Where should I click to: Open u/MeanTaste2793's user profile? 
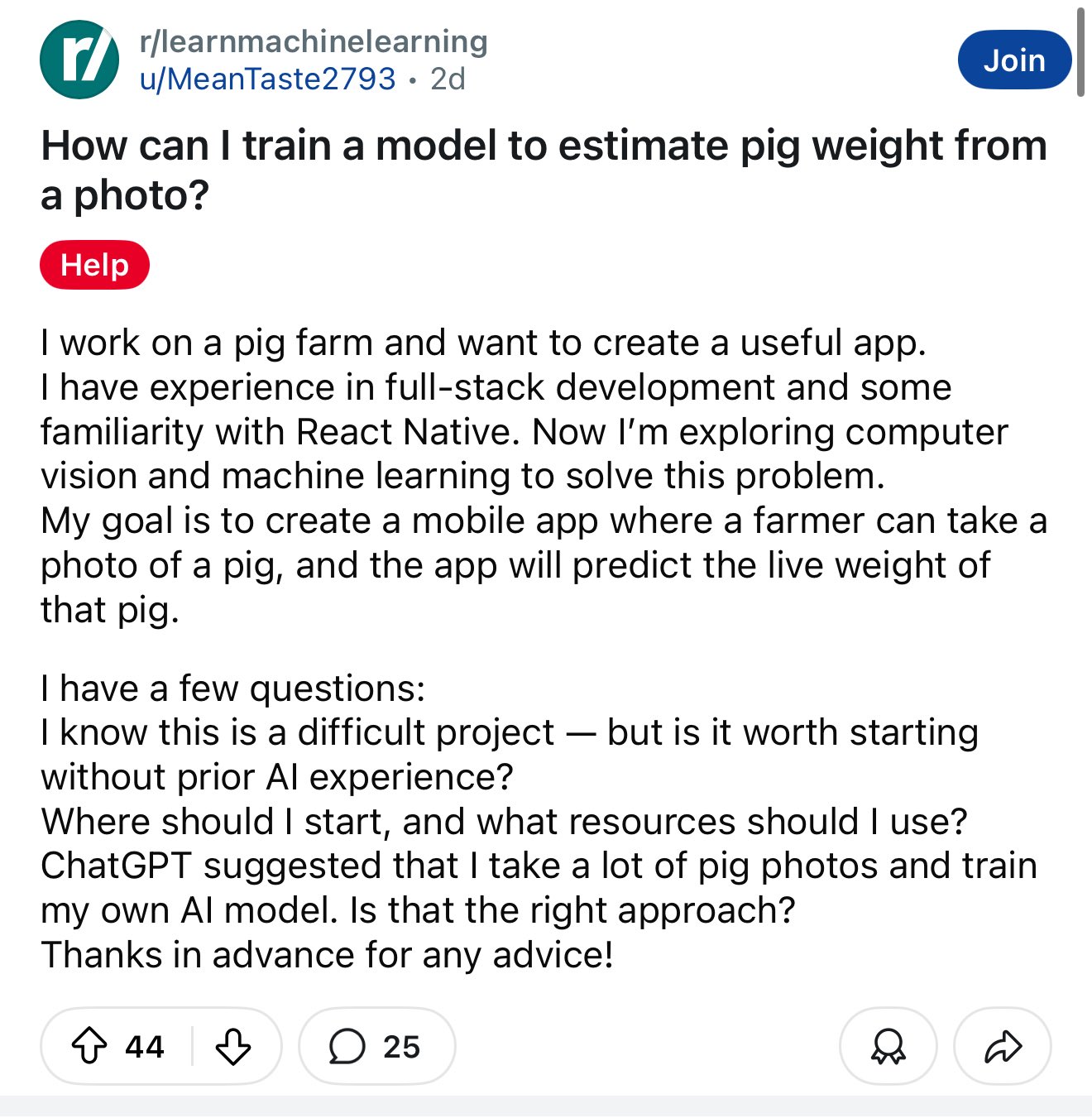[268, 79]
